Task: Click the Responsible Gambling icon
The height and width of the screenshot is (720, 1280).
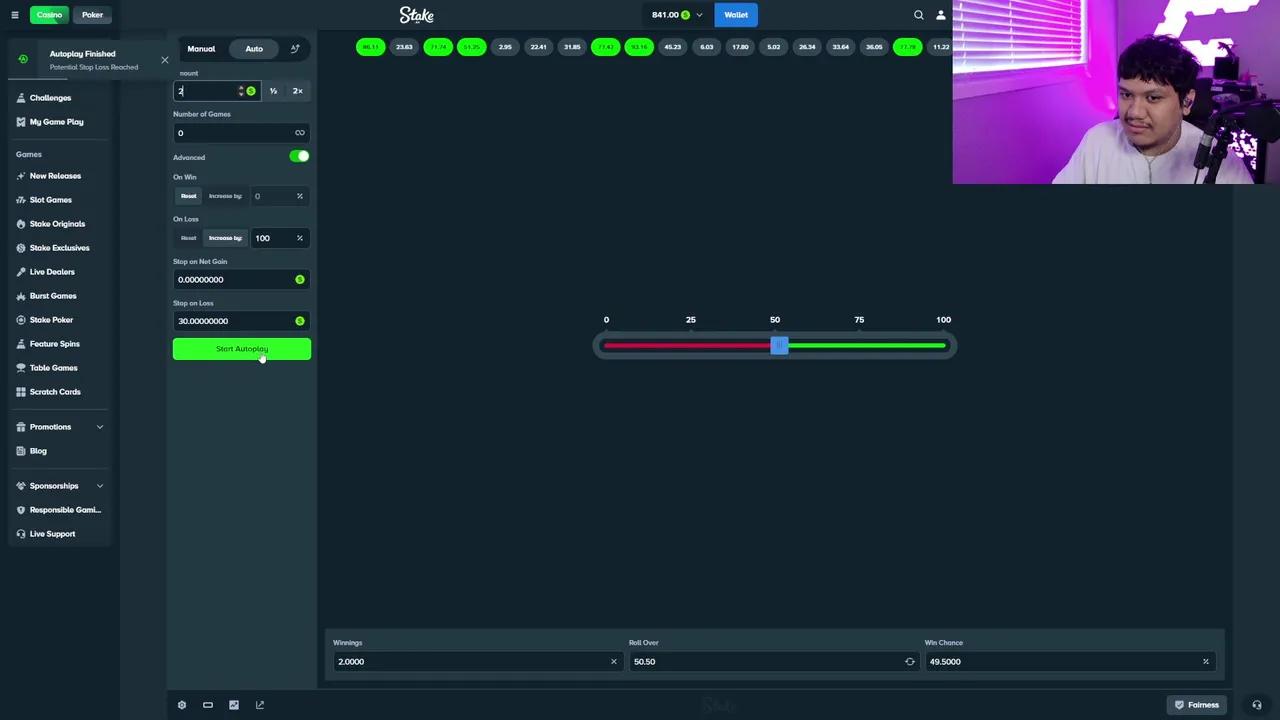Action: point(21,510)
